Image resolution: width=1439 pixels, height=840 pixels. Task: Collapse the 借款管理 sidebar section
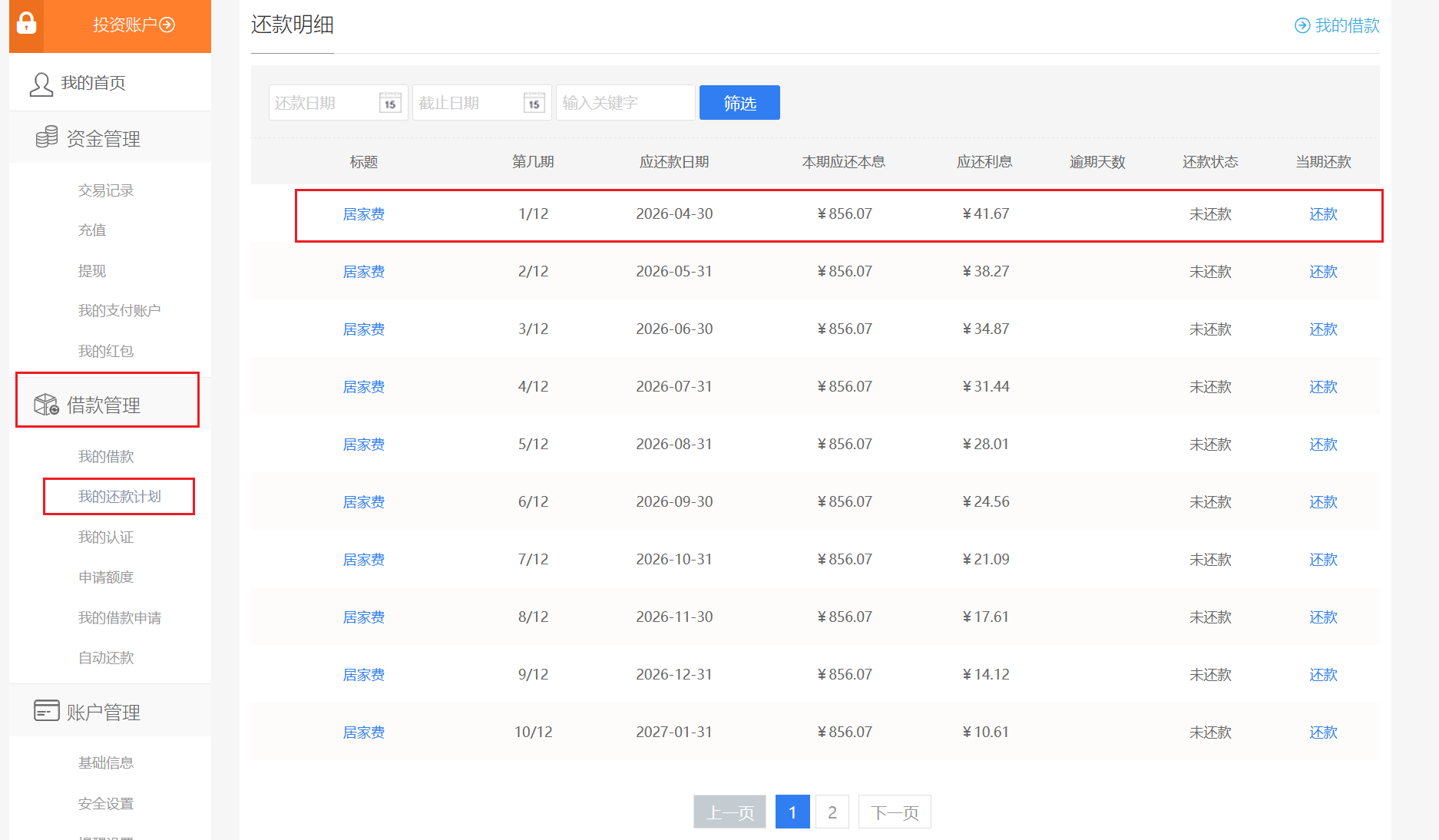104,405
